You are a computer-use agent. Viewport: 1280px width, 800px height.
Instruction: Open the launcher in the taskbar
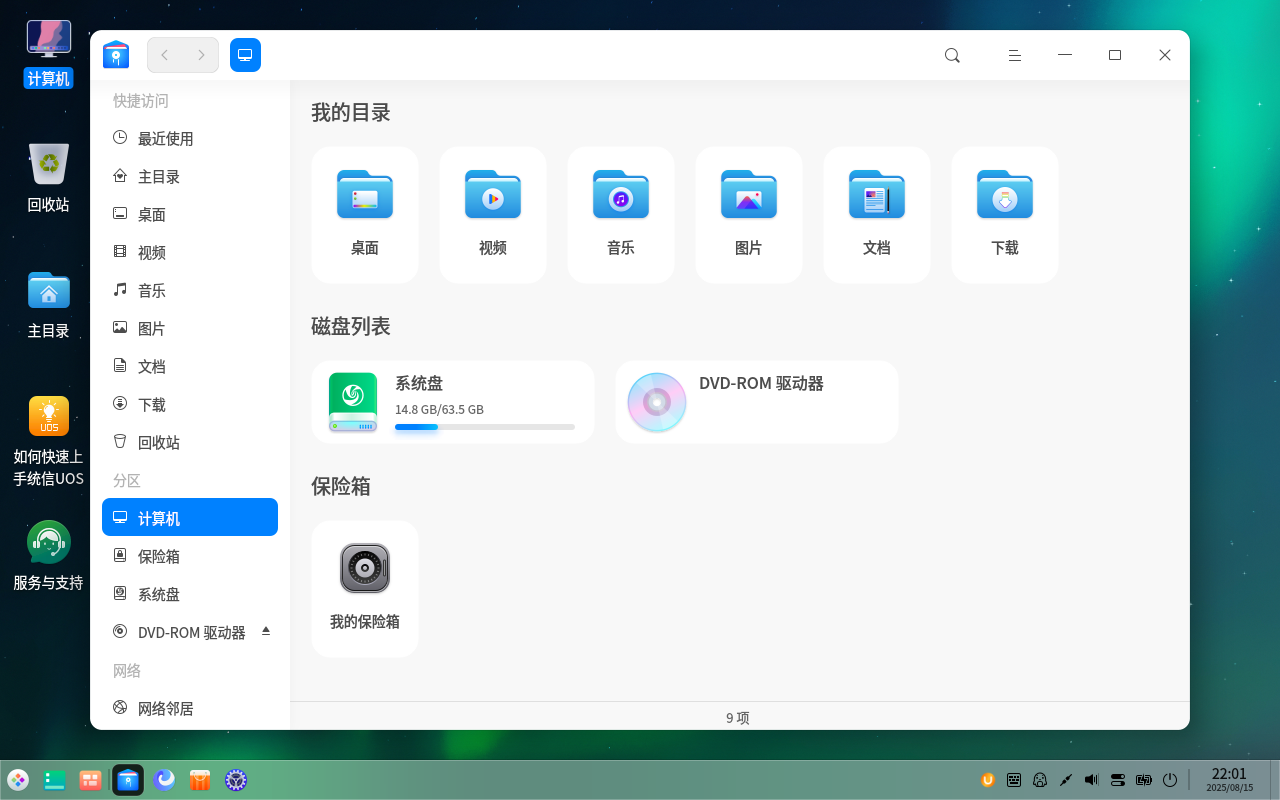(x=18, y=780)
